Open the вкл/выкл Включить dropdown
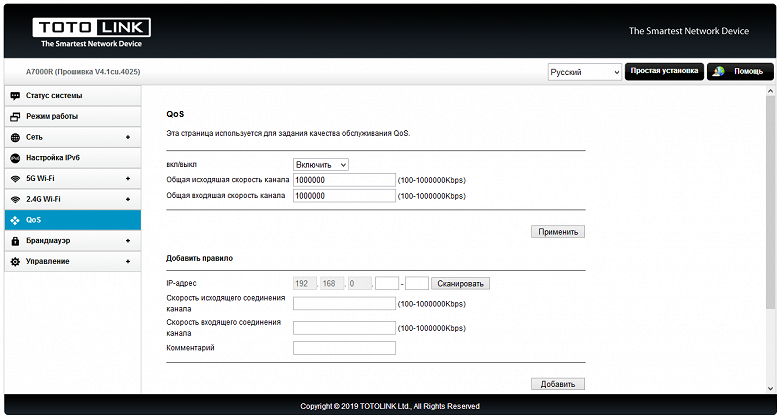 click(321, 165)
